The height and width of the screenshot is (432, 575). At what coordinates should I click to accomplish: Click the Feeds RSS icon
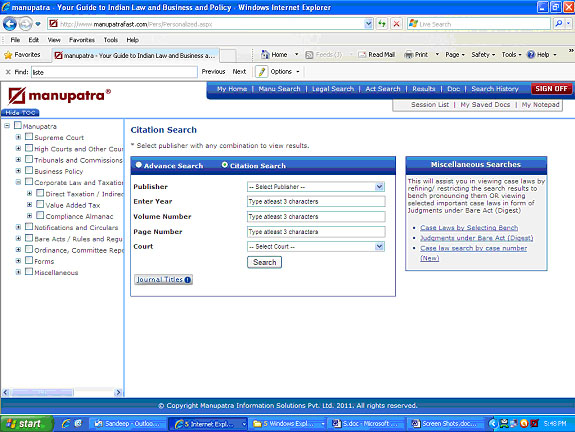point(309,55)
